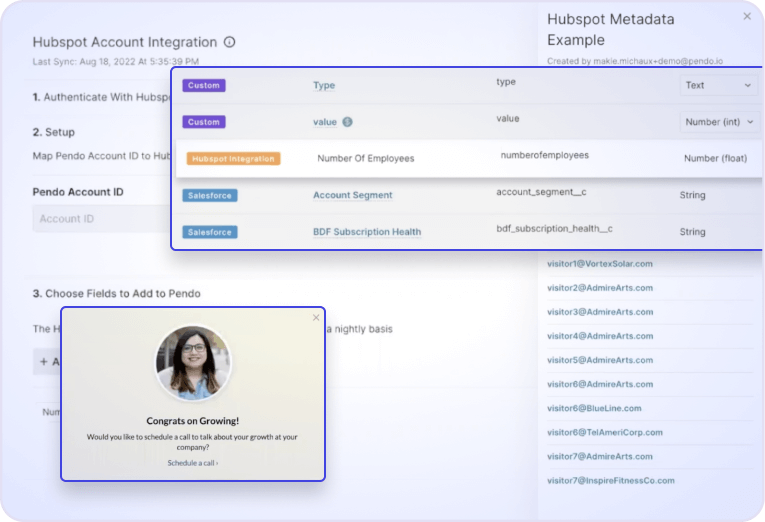Image resolution: width=765 pixels, height=522 pixels.
Task: Open the BDF Subscription Health link
Action: 367,232
